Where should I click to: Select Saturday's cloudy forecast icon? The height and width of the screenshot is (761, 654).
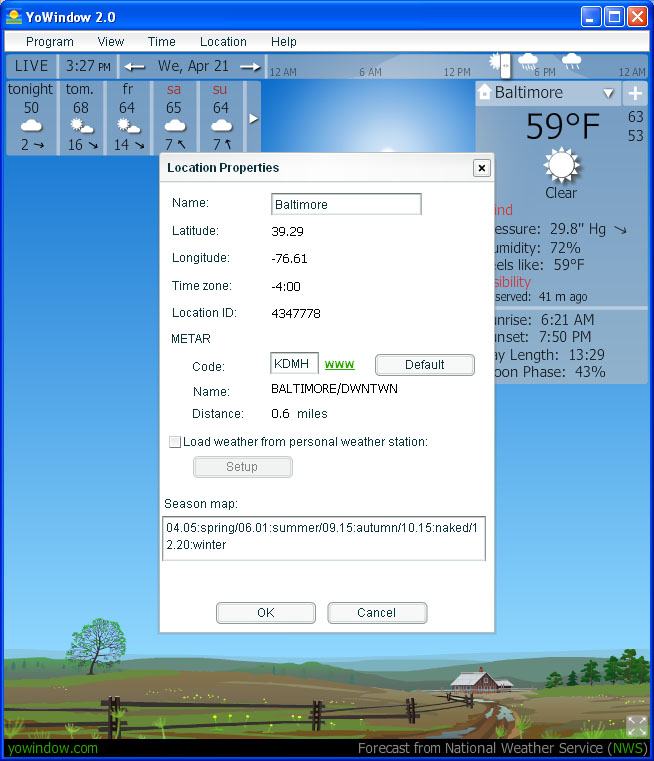(175, 126)
